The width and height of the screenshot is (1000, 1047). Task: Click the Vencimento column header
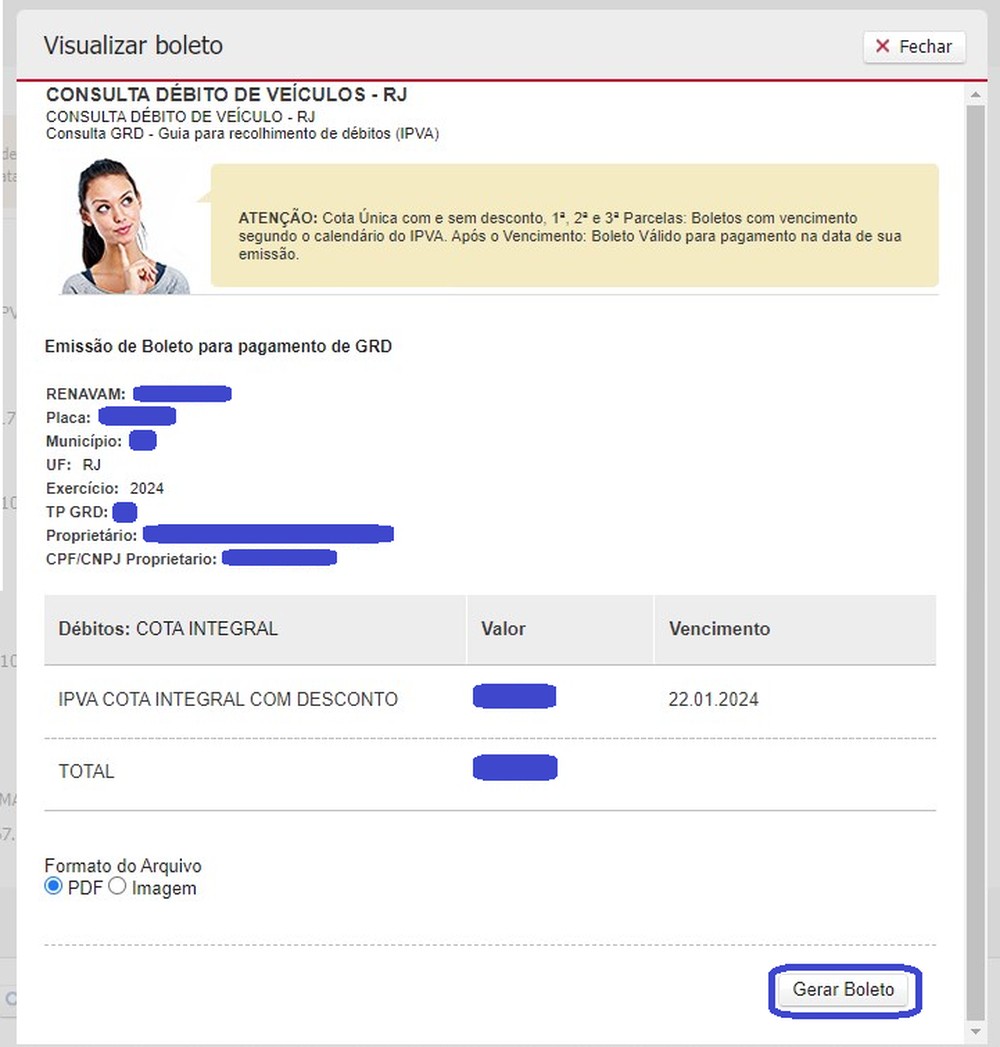point(719,629)
